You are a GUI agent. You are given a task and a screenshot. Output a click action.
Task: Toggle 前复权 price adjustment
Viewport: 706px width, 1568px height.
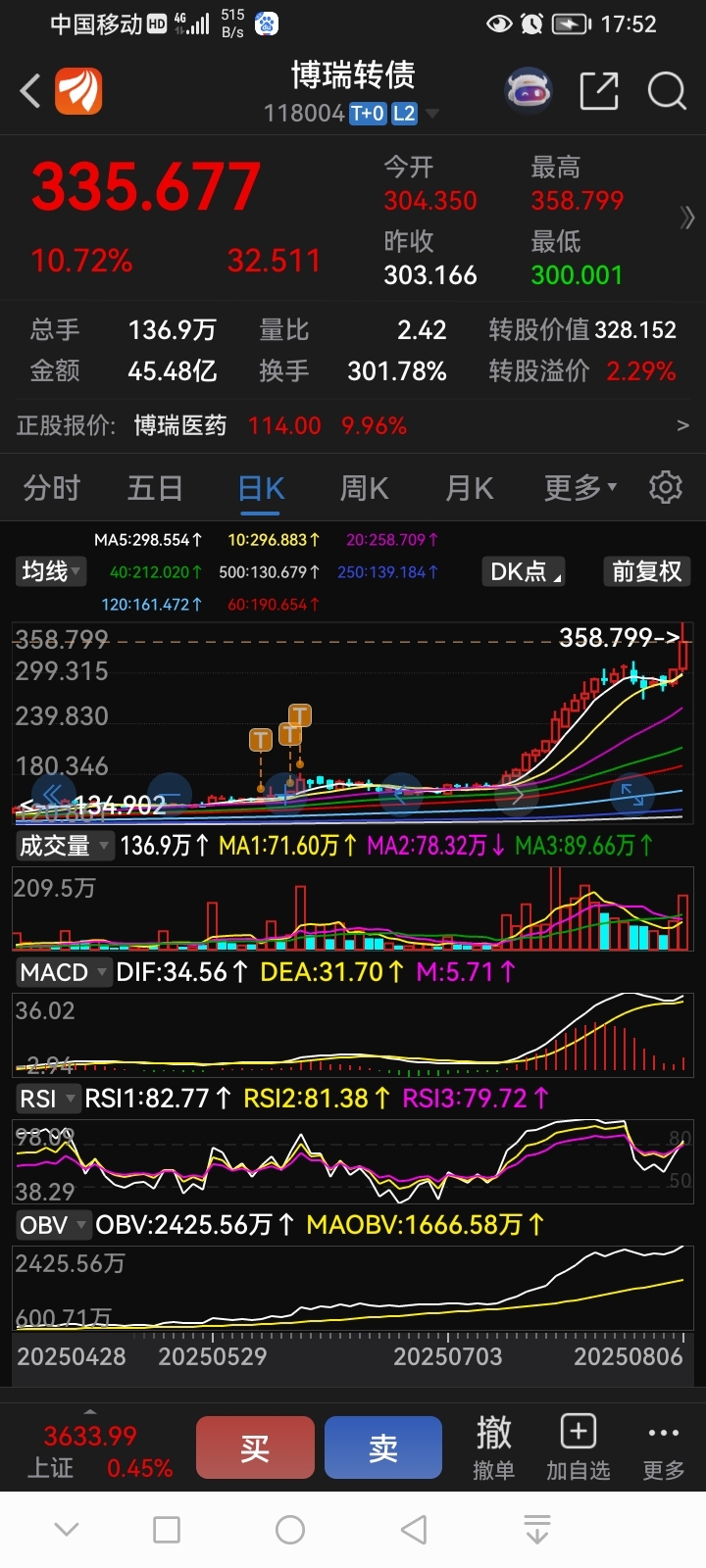(x=646, y=571)
